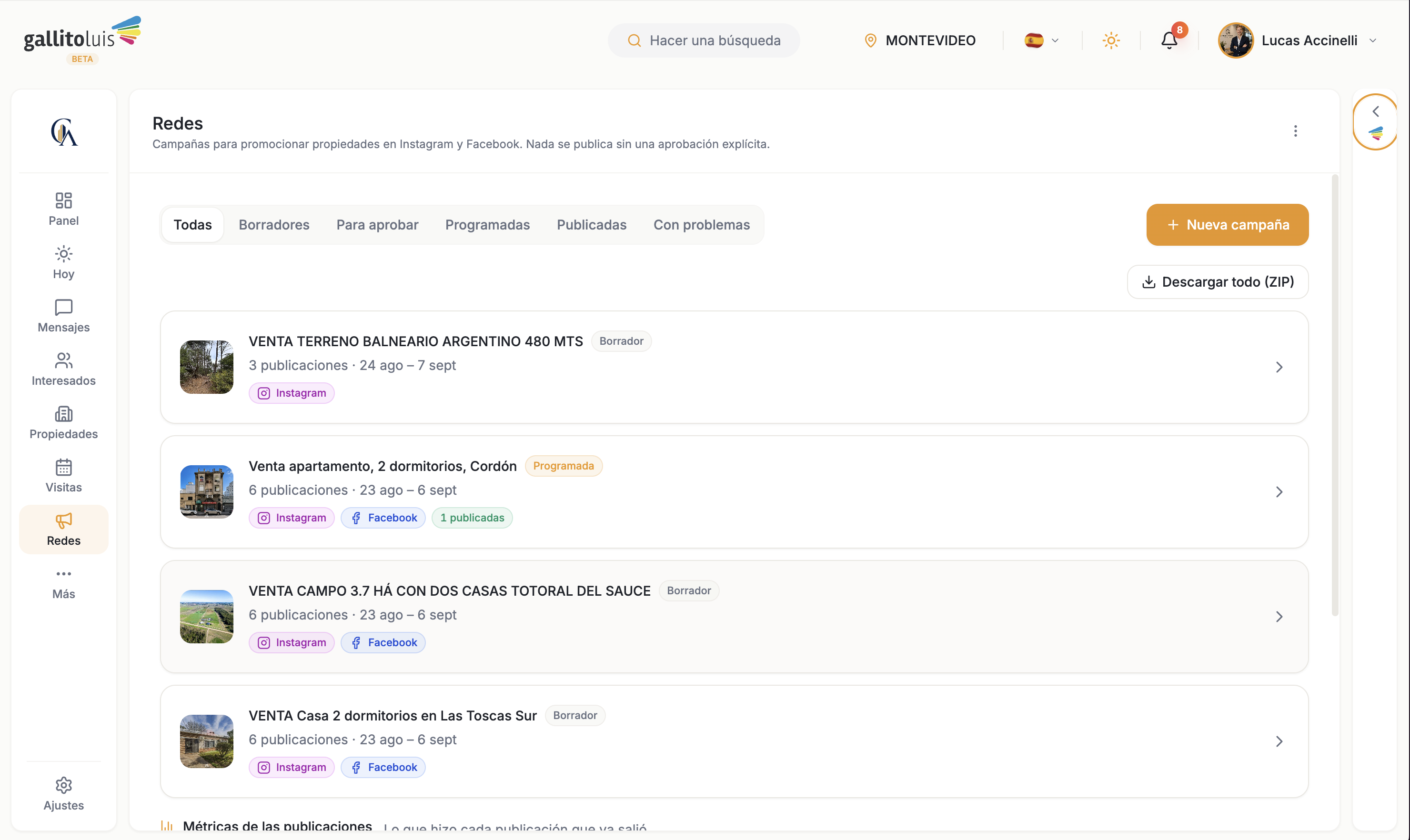Click the search field Hacer una búsqueda
This screenshot has width=1410, height=840.
pyautogui.click(x=704, y=40)
